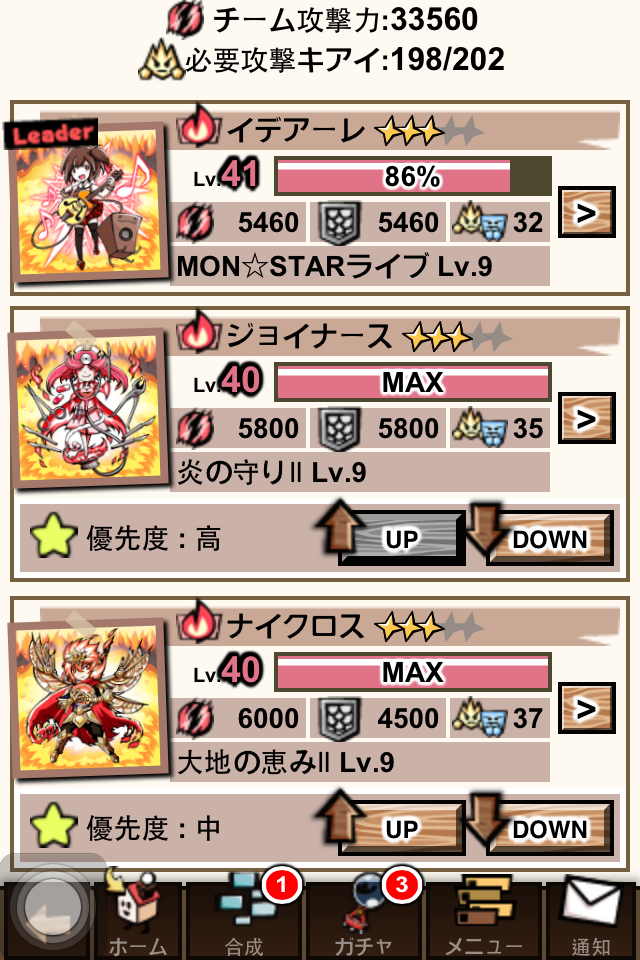Expand ナイクロス details with arrow button
The image size is (640, 960).
[587, 708]
